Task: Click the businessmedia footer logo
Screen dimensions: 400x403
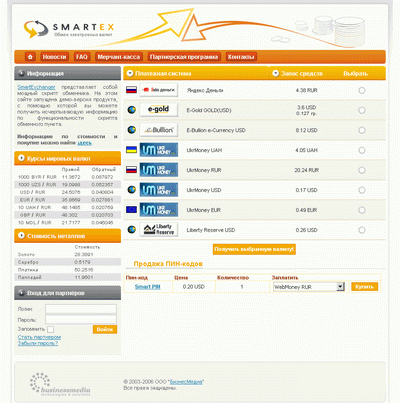Action: tap(60, 385)
